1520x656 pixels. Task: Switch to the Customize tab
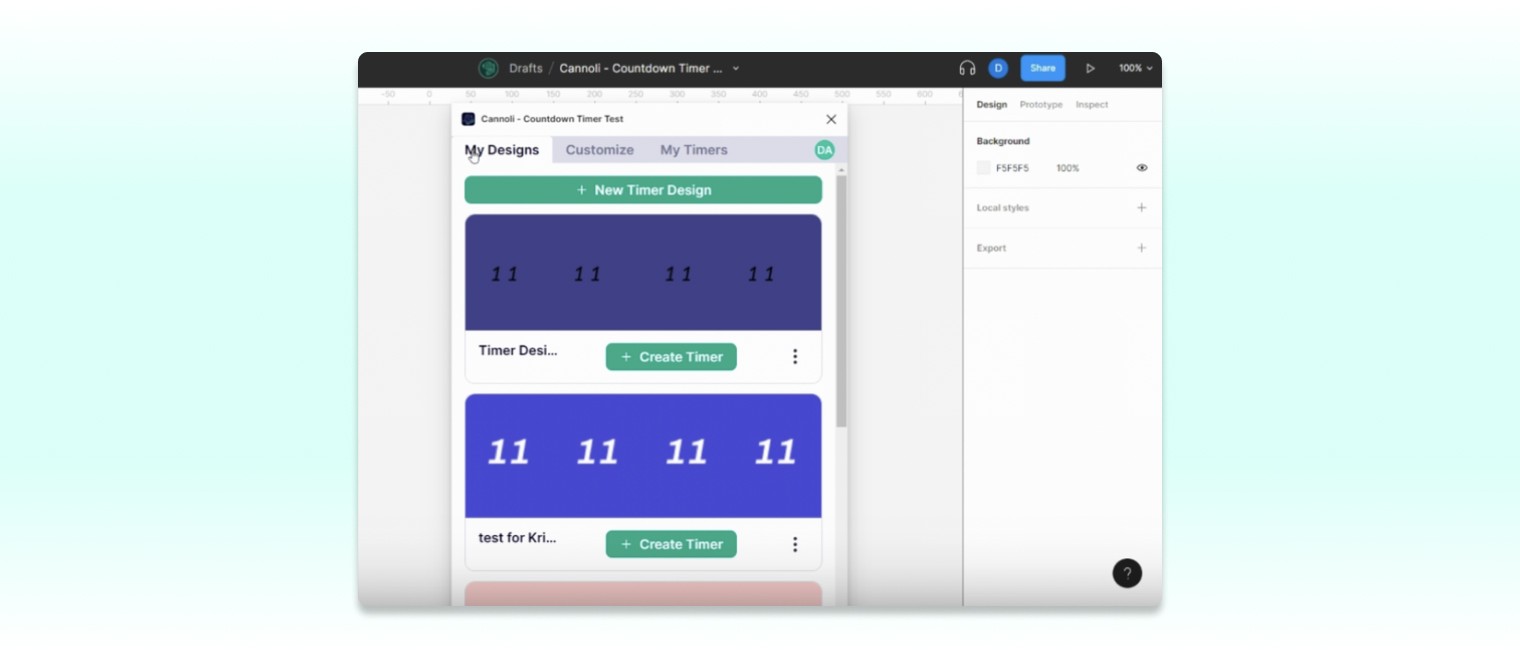pyautogui.click(x=600, y=150)
